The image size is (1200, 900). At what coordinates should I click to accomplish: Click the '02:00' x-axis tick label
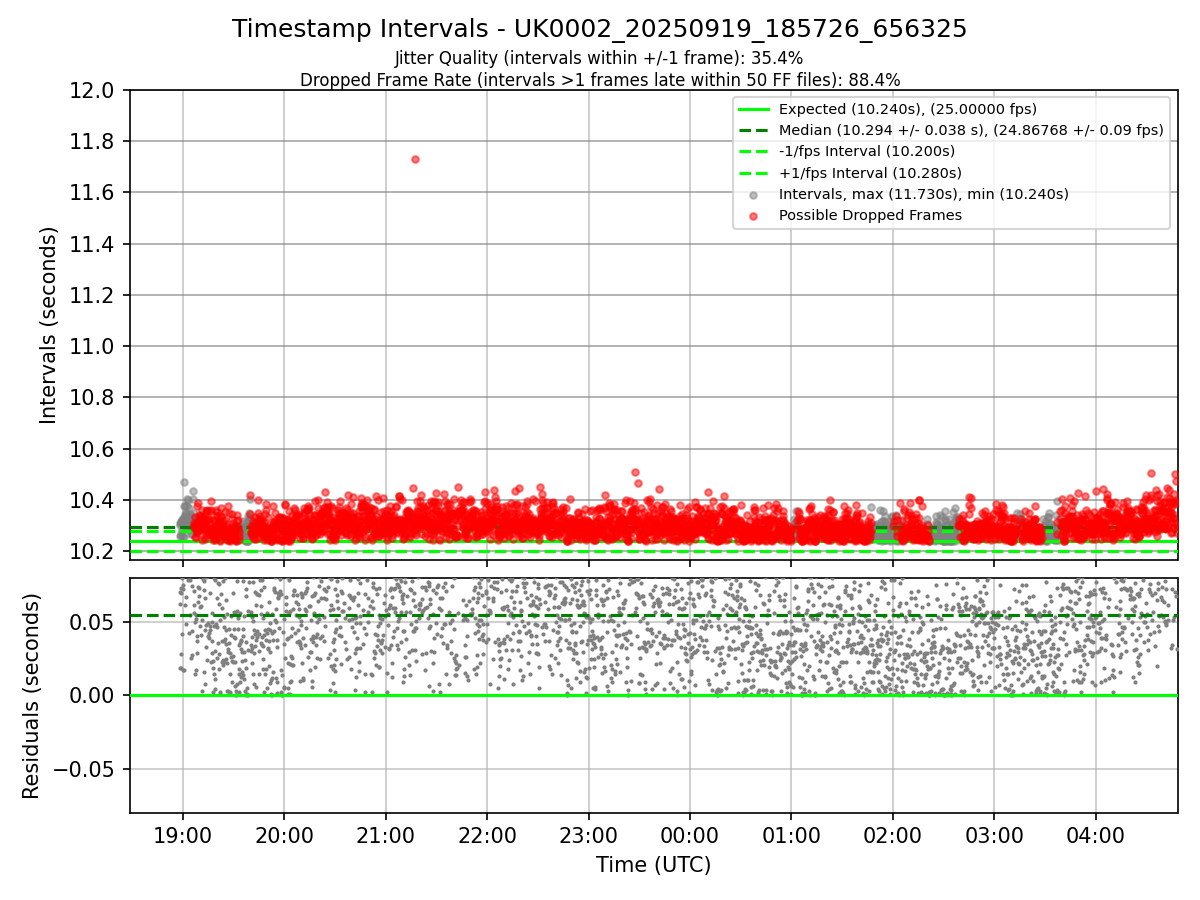click(x=892, y=834)
